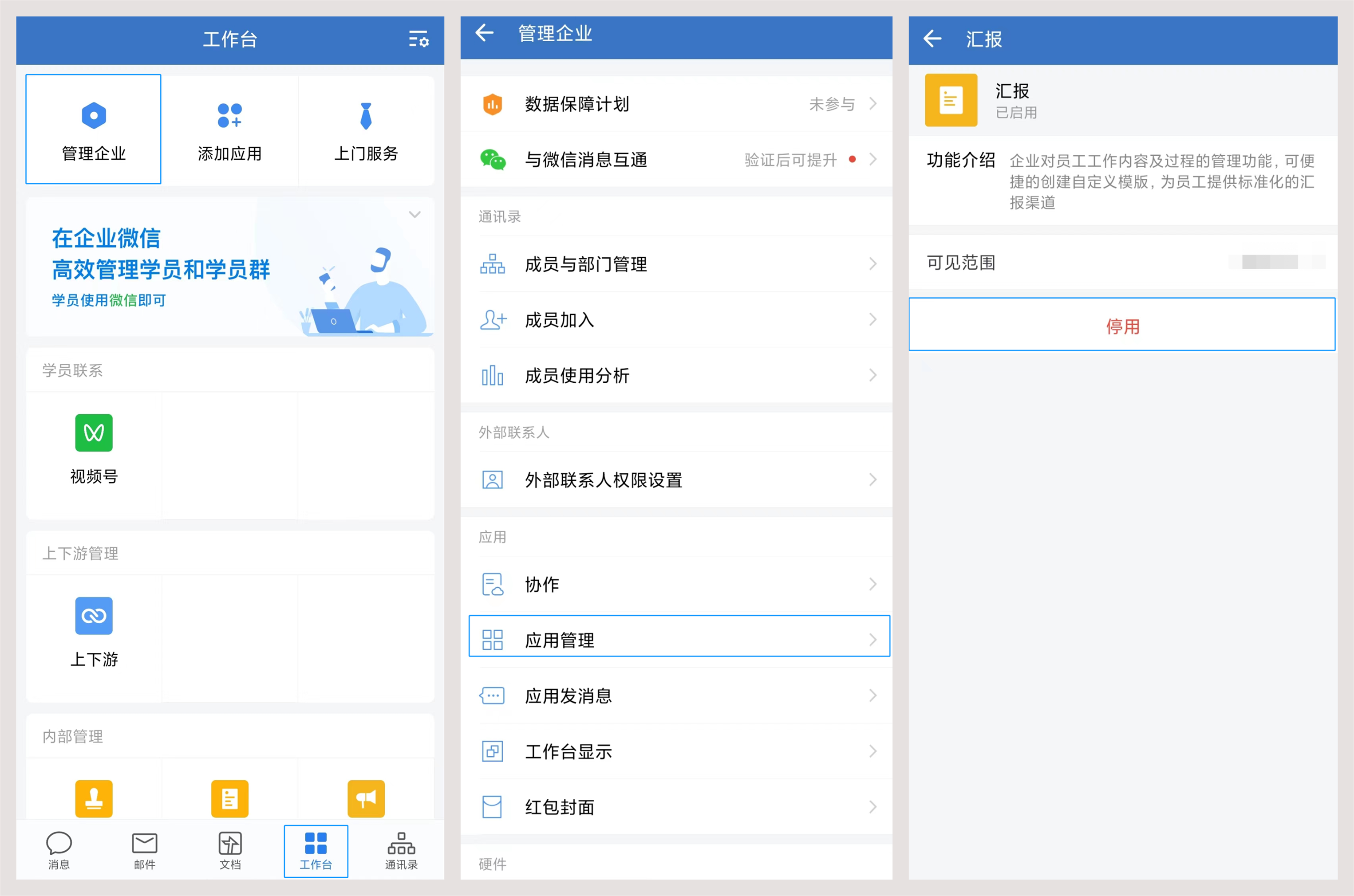Viewport: 1354px width, 896px height.
Task: Switch to the 通讯录 bottom tab
Action: (x=401, y=850)
